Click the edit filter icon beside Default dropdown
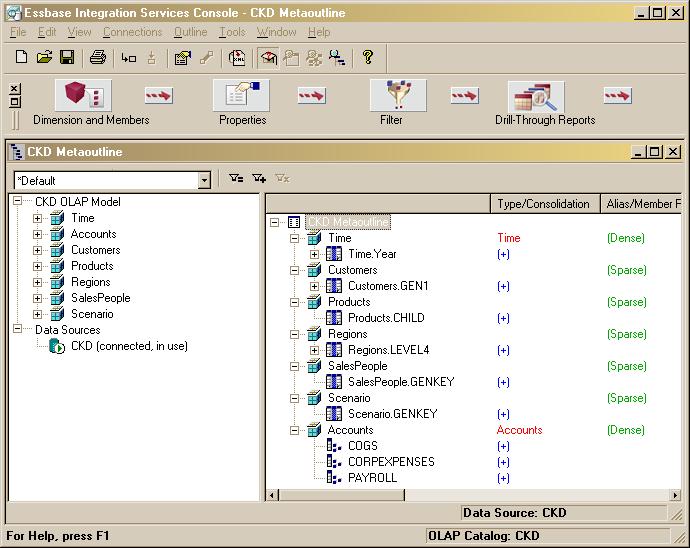Screen dimensions: 690x548 [236, 178]
